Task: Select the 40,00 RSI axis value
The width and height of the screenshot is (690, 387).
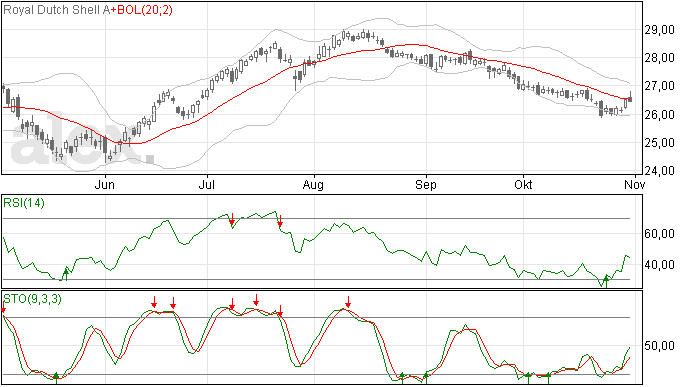Action: click(659, 265)
